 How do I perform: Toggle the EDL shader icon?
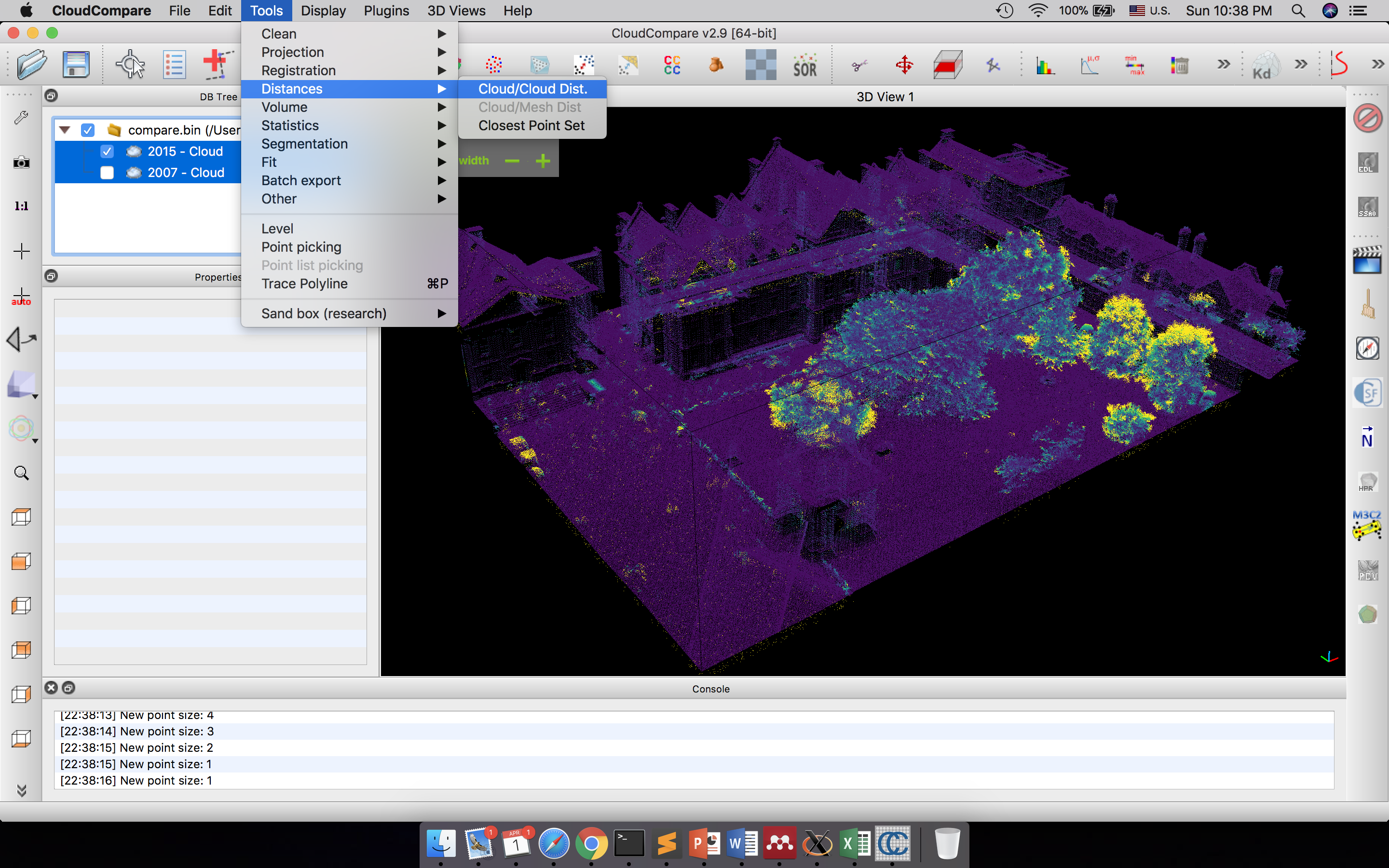1367,163
